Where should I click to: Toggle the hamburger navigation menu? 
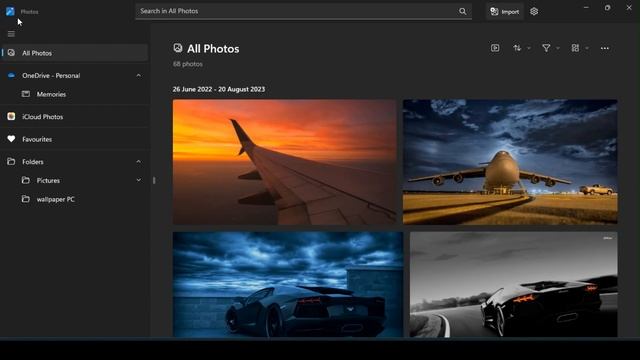coord(11,34)
